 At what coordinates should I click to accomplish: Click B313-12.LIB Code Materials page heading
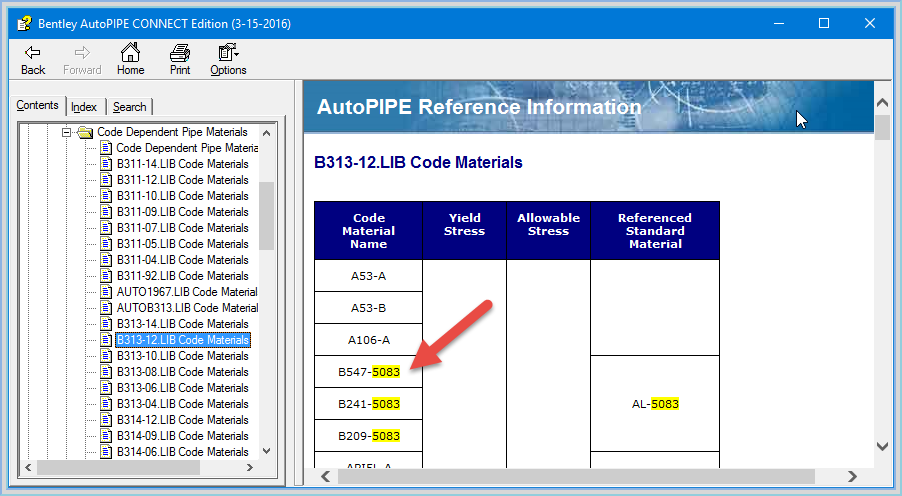(418, 162)
